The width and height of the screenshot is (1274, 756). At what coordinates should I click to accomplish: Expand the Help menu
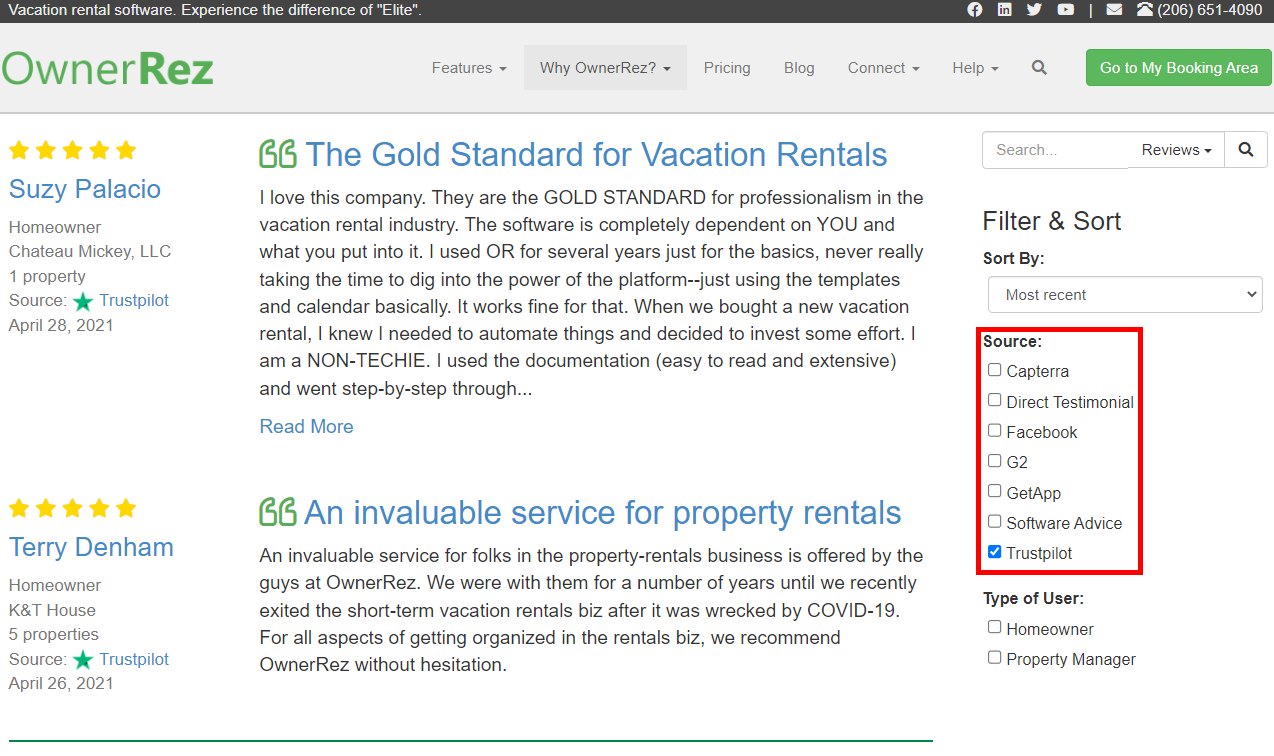[975, 68]
